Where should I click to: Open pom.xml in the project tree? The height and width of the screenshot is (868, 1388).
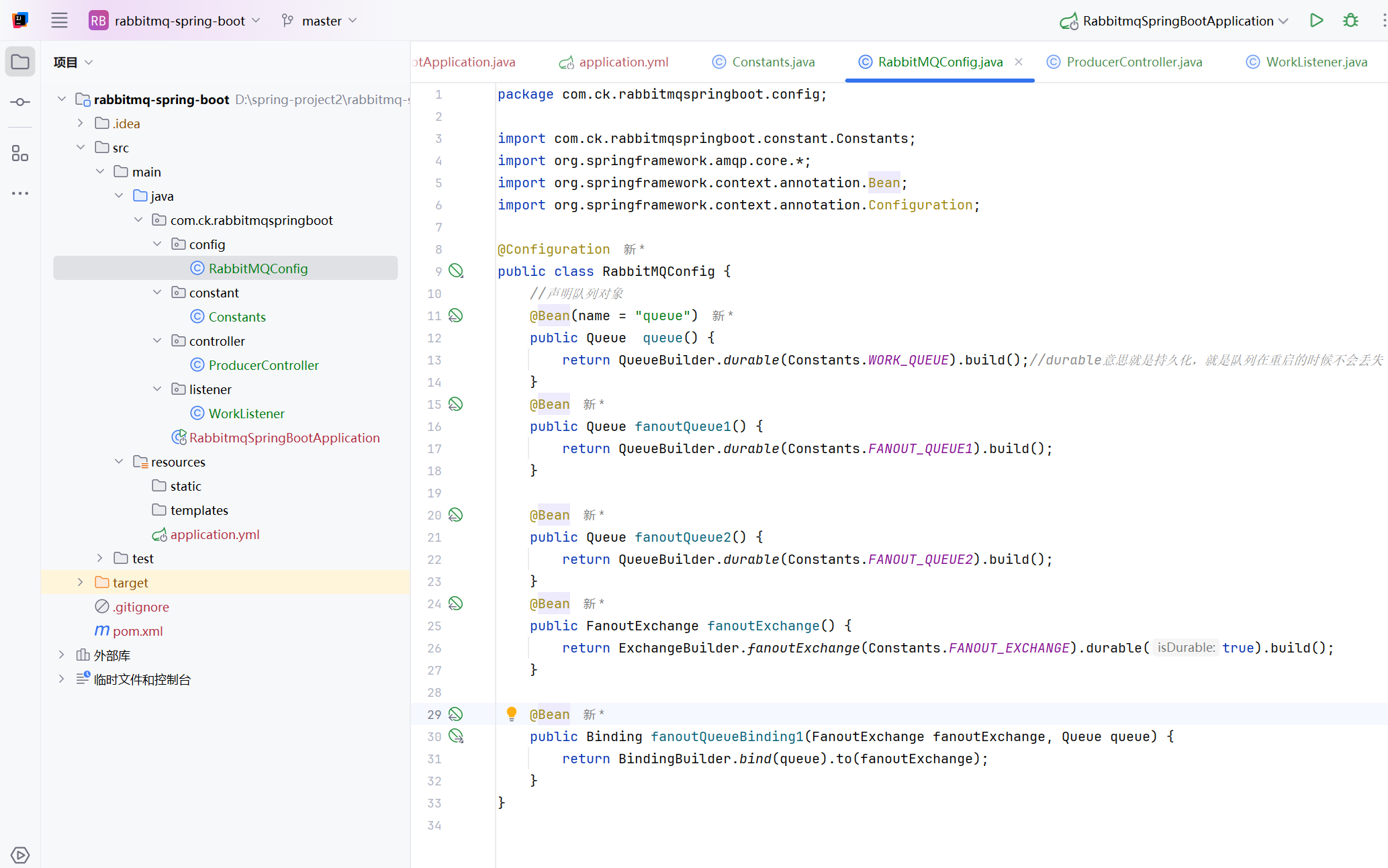click(x=137, y=631)
